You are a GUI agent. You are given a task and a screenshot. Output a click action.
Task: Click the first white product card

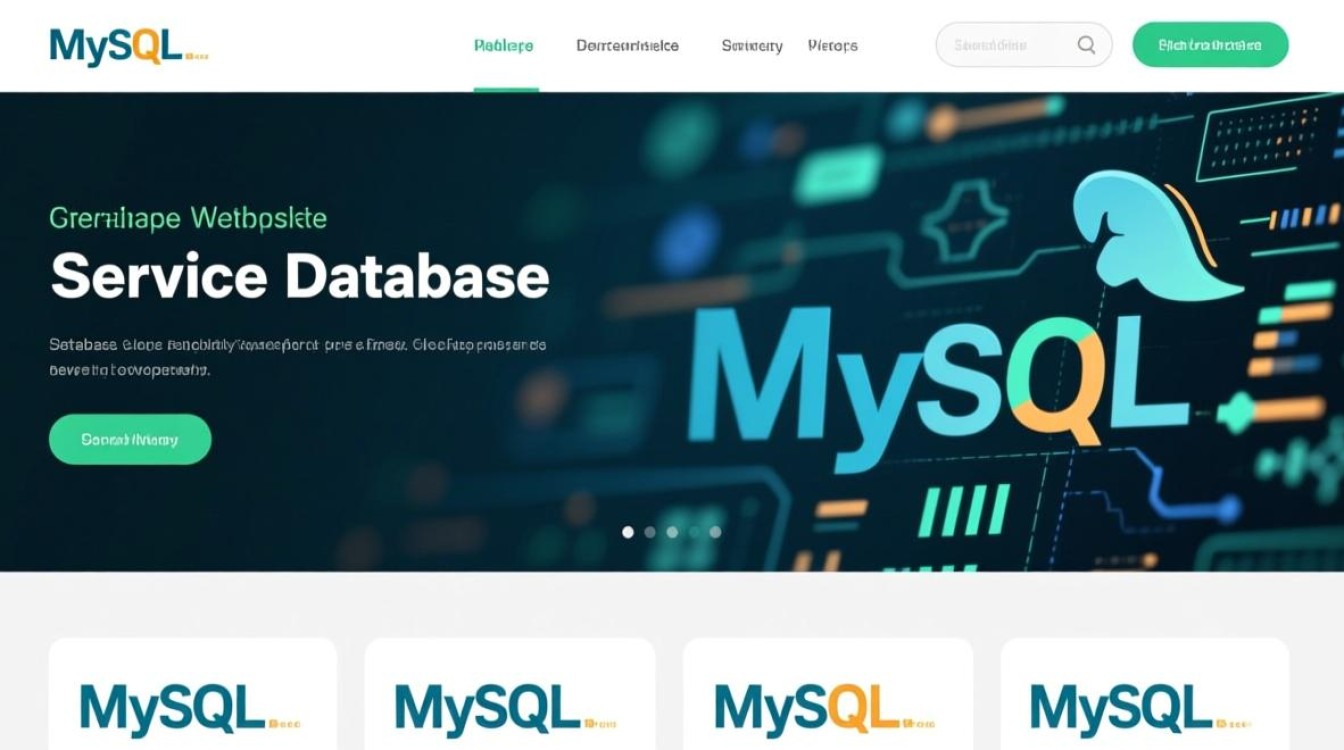pos(193,695)
